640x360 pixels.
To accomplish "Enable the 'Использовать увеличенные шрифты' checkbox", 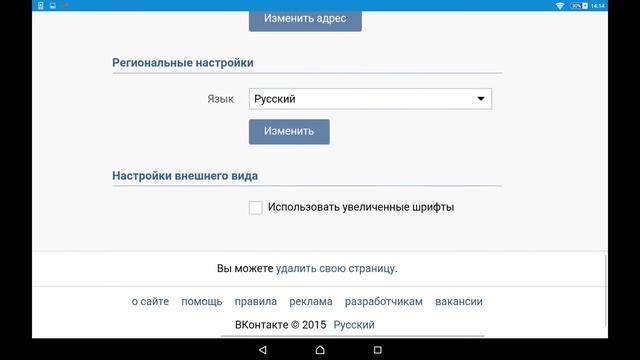I will 256,207.
